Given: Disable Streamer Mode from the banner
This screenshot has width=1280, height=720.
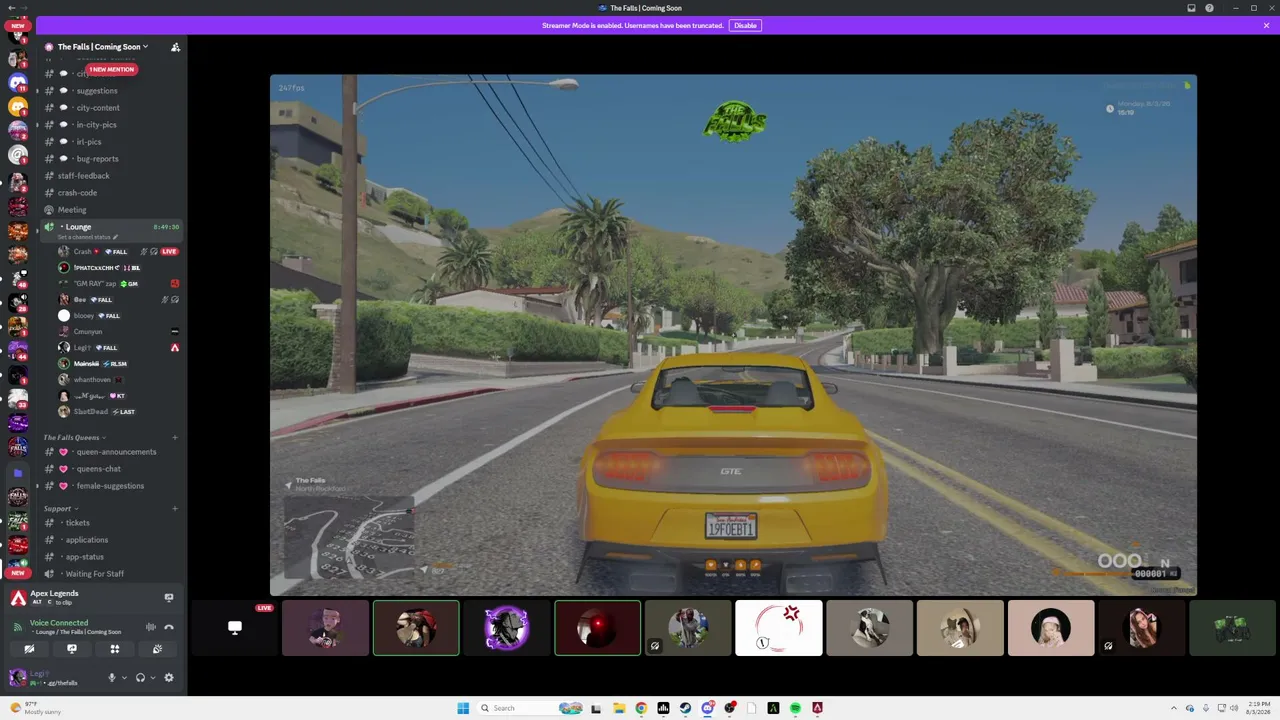Looking at the screenshot, I should [745, 25].
